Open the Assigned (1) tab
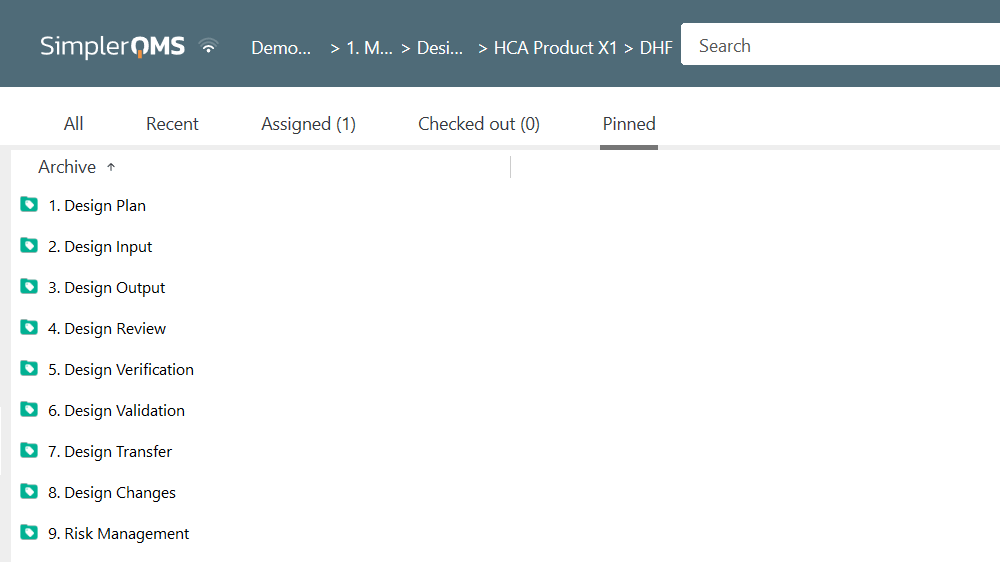 click(x=308, y=124)
